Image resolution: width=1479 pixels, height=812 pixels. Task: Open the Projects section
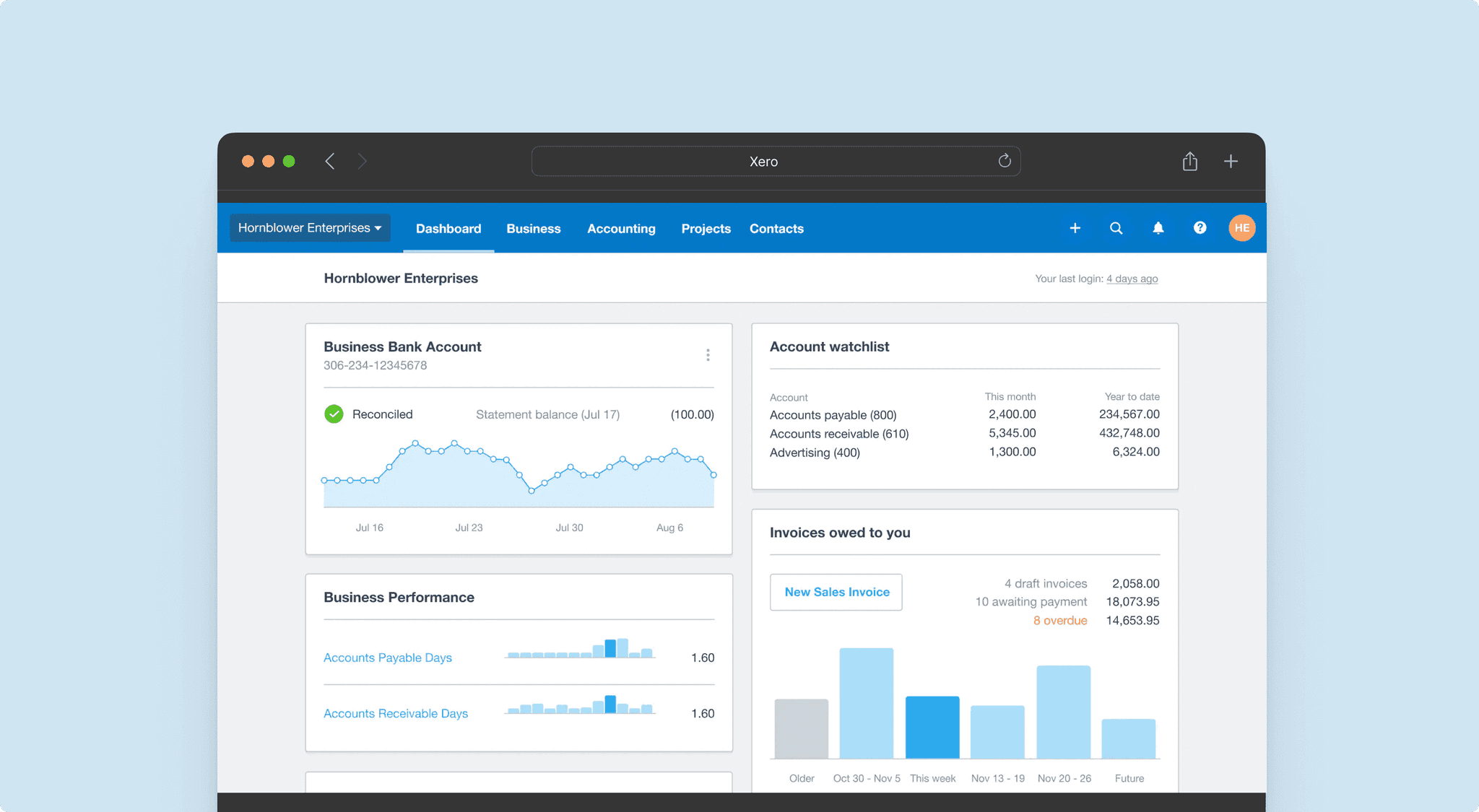click(706, 228)
